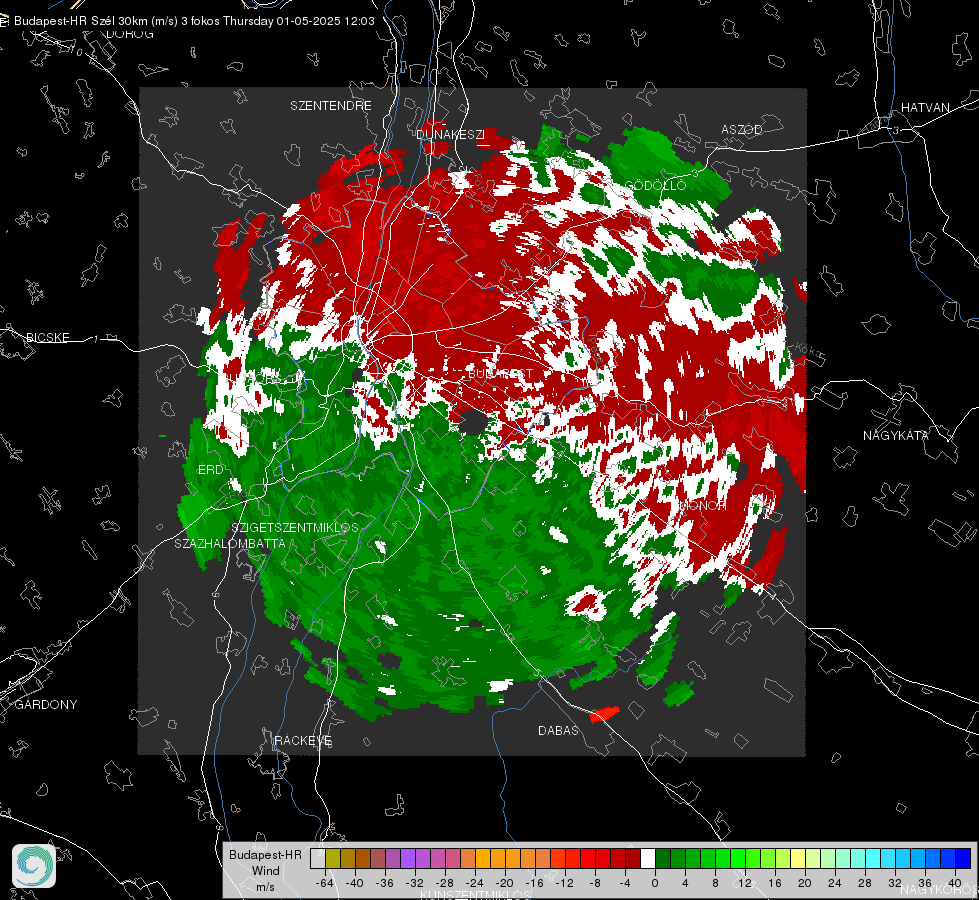Select the legend value 16

(774, 883)
